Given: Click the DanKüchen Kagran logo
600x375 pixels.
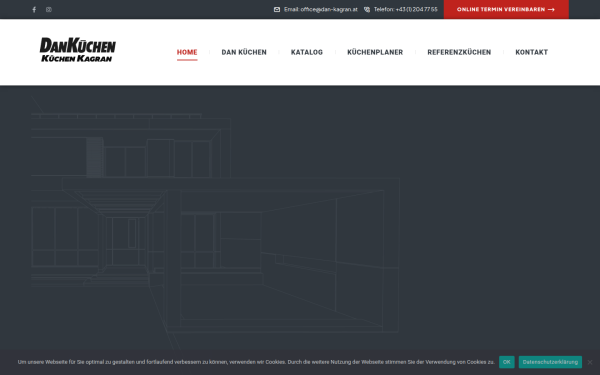Looking at the screenshot, I should tap(78, 50).
